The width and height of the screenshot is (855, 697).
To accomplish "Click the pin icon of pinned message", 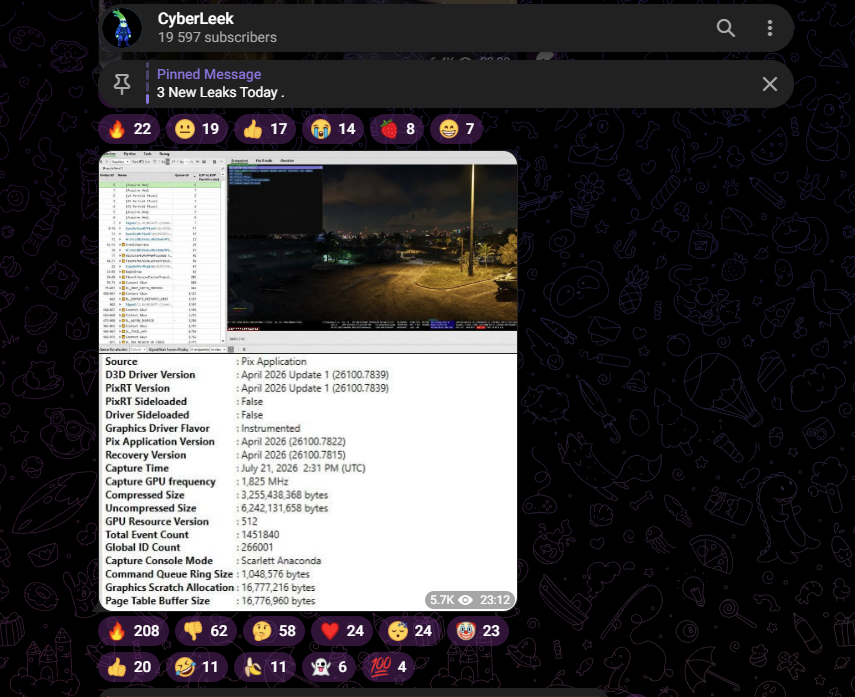I will pyautogui.click(x=122, y=84).
